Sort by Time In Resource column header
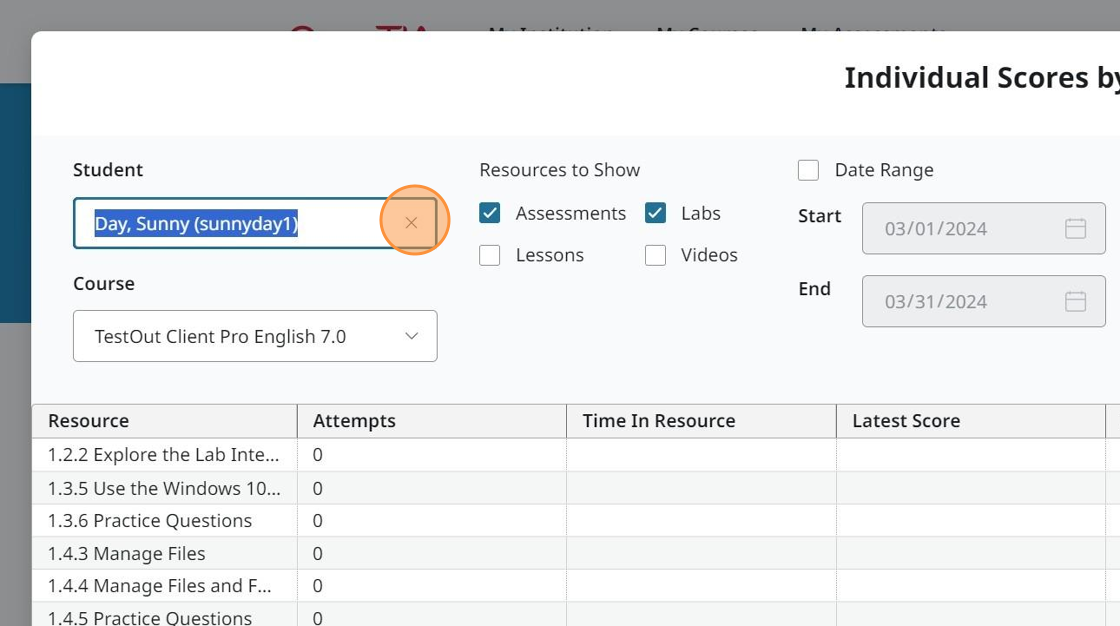The width and height of the screenshot is (1120, 626). (x=658, y=421)
